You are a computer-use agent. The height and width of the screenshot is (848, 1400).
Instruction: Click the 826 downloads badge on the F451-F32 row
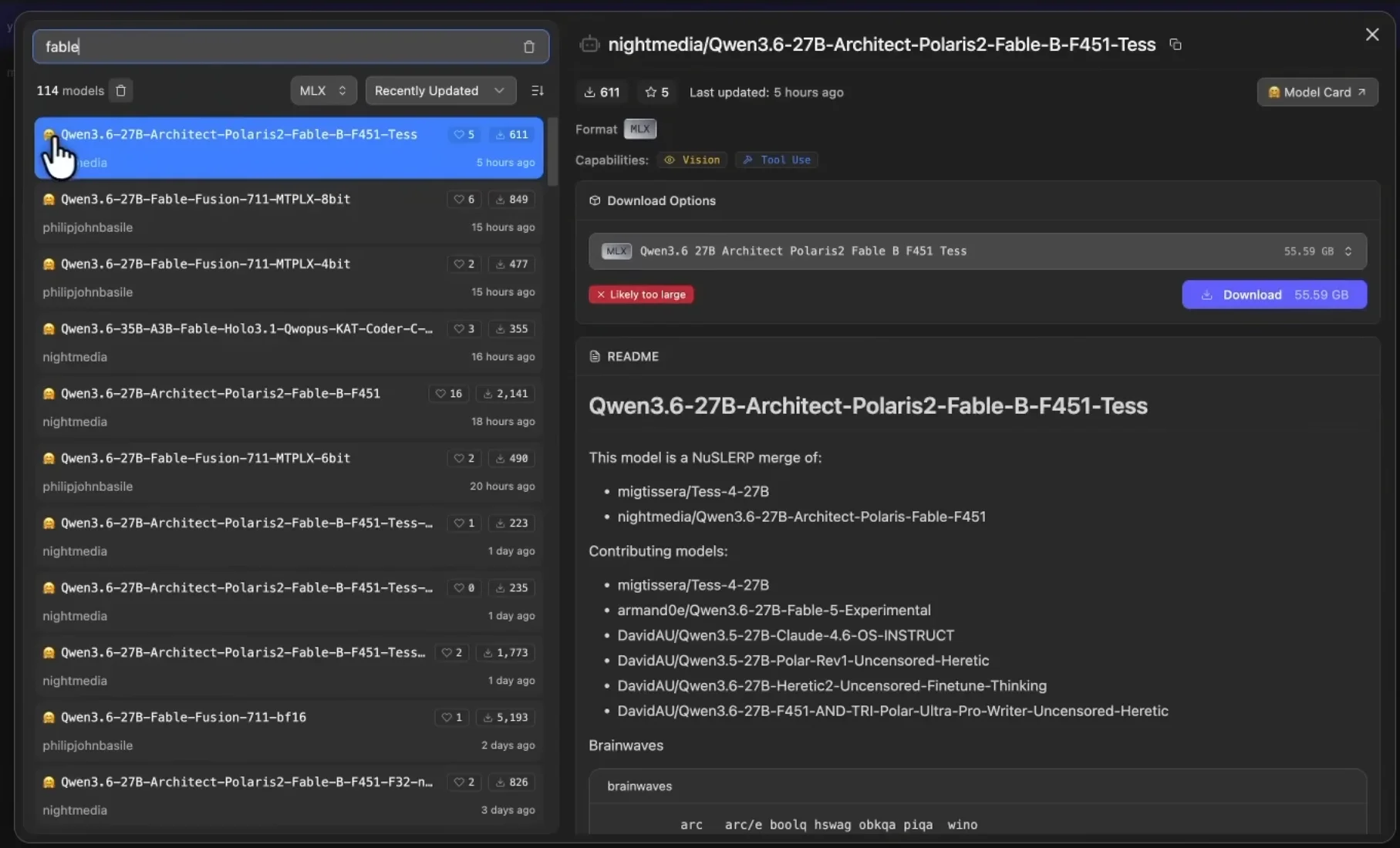tap(512, 782)
